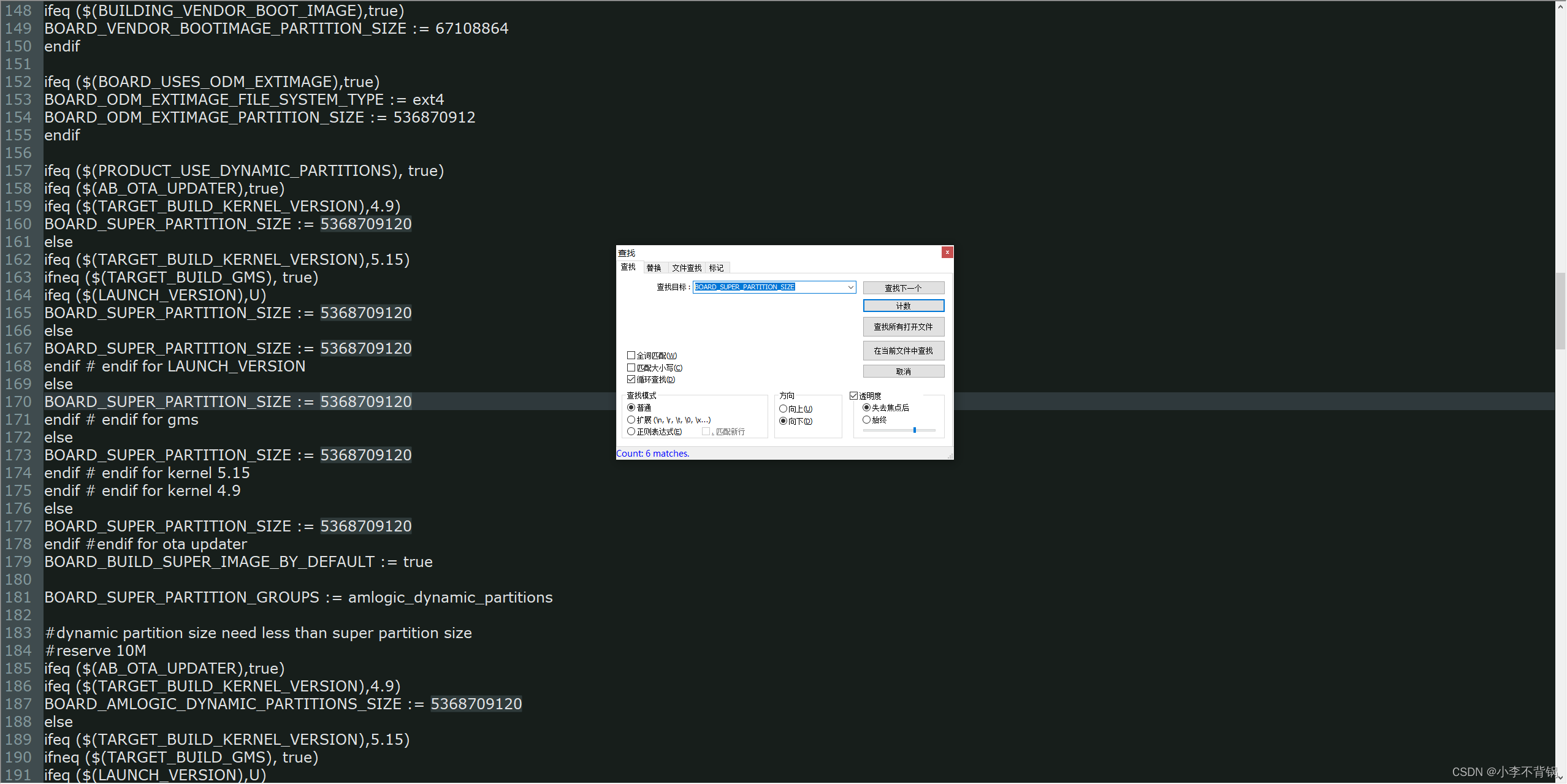Click BOARD_VENDOR_BOOTIMAGE_PARTITION_SIZE on line 149
Image resolution: width=1567 pixels, height=784 pixels.
[x=226, y=29]
